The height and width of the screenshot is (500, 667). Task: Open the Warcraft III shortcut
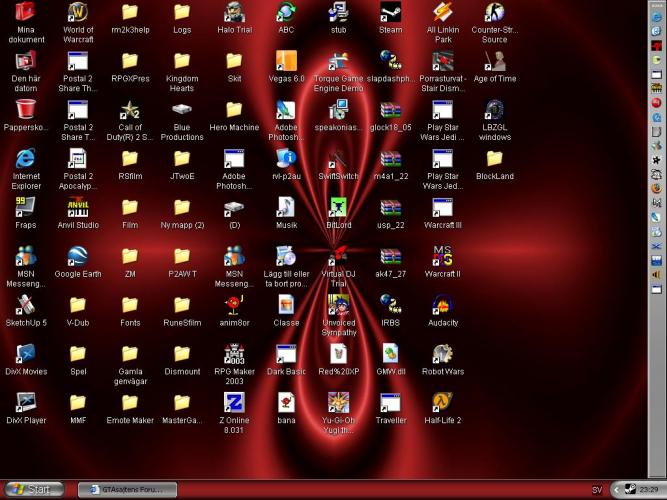[x=442, y=207]
